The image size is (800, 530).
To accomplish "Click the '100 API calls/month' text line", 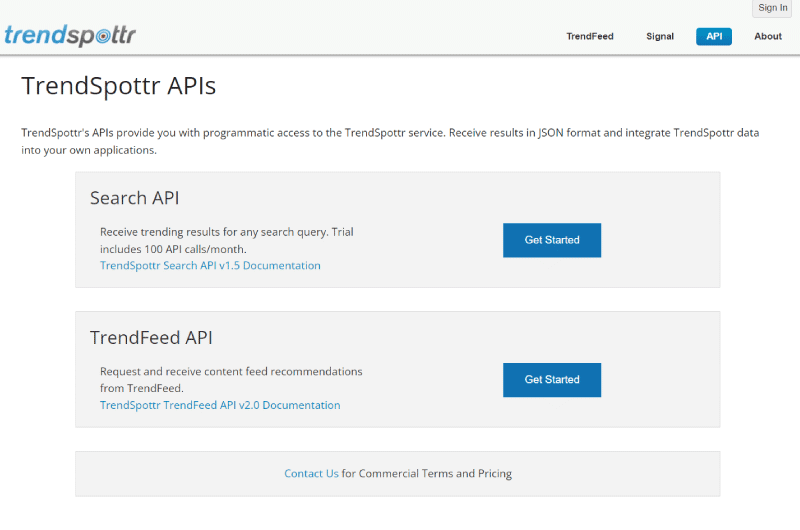I will (173, 249).
